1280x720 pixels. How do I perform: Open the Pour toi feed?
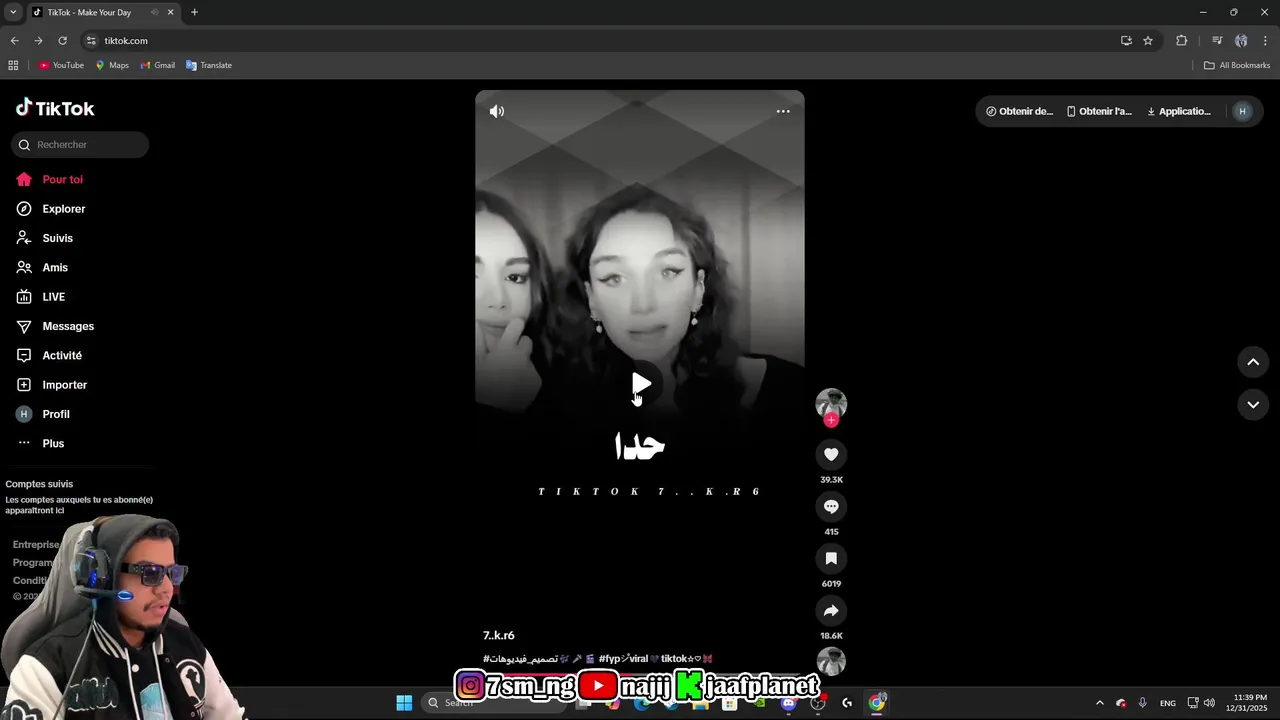tap(50, 180)
